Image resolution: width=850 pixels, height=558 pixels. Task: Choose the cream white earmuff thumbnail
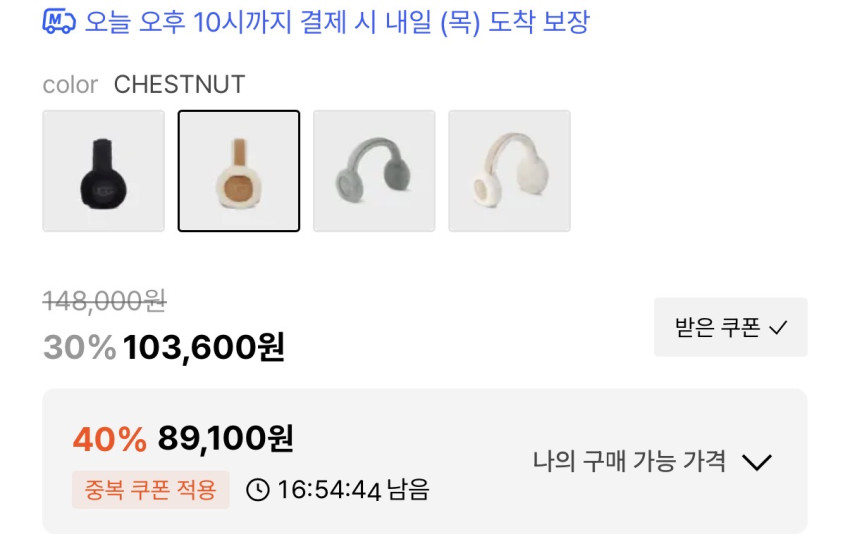click(509, 171)
